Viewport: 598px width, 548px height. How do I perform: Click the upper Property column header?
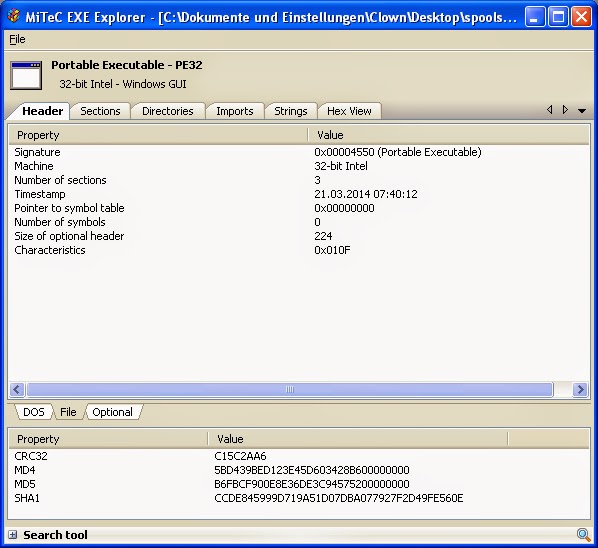[158, 135]
